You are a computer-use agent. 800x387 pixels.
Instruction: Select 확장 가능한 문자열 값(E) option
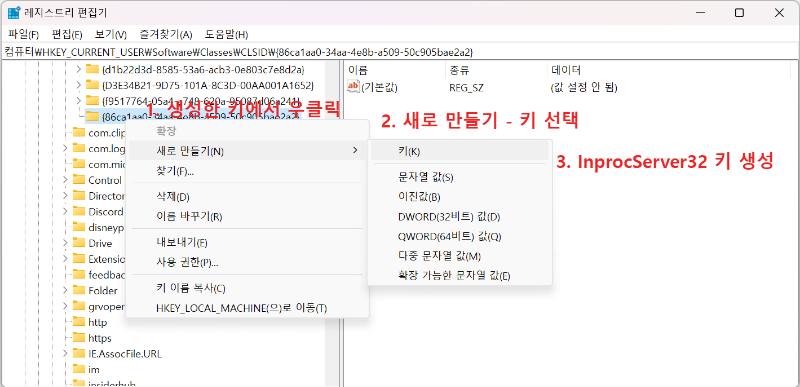[x=460, y=276]
